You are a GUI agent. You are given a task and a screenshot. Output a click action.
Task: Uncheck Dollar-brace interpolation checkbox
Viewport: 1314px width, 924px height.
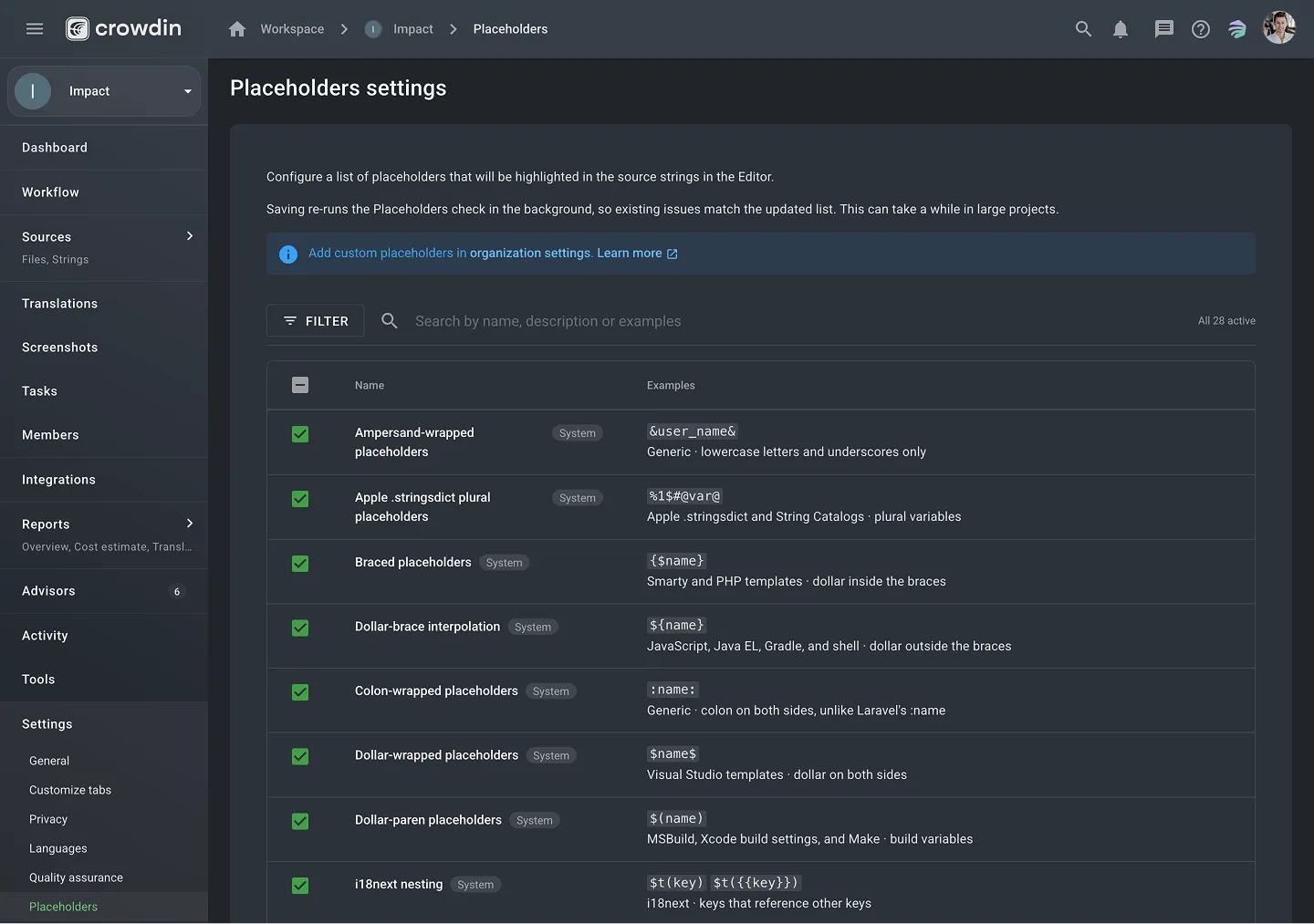point(300,628)
